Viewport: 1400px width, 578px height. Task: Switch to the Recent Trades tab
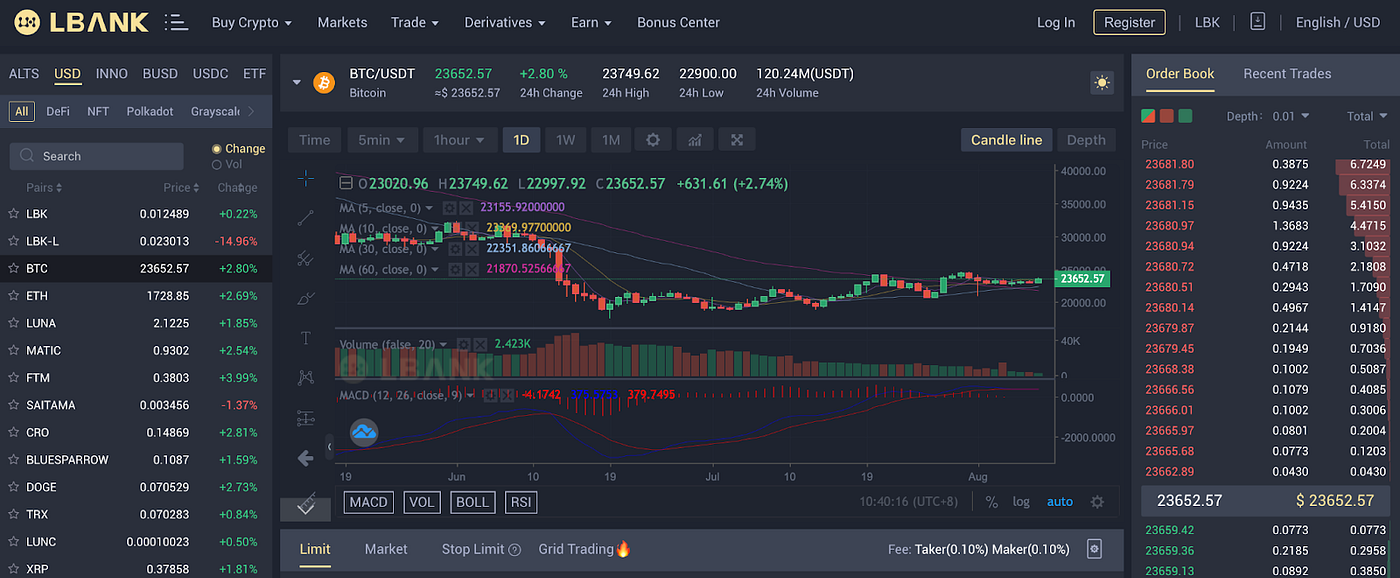click(1287, 73)
